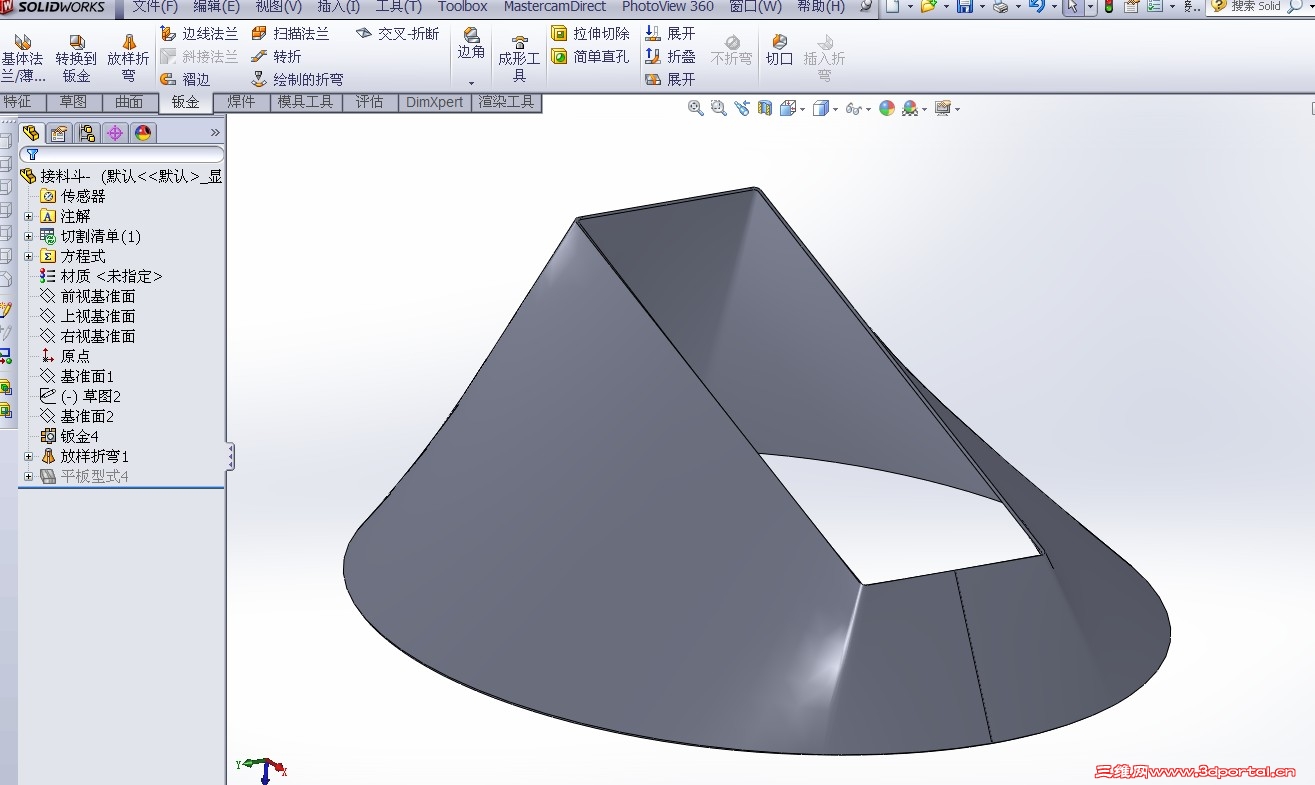Expand the 平板型式4 feature node
Image resolution: width=1315 pixels, height=785 pixels.
coord(28,476)
